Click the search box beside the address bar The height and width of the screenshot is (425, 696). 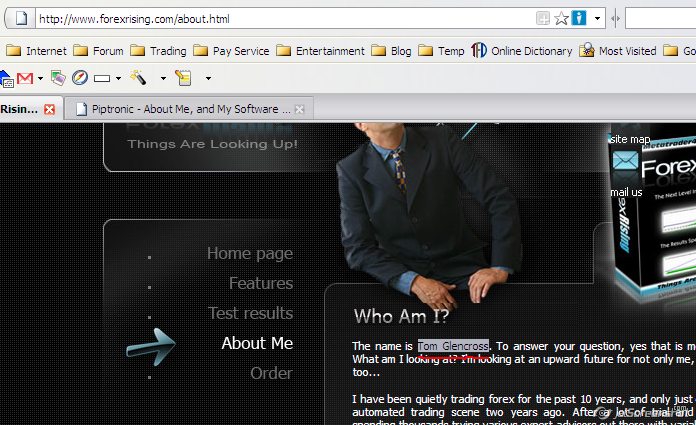660,19
